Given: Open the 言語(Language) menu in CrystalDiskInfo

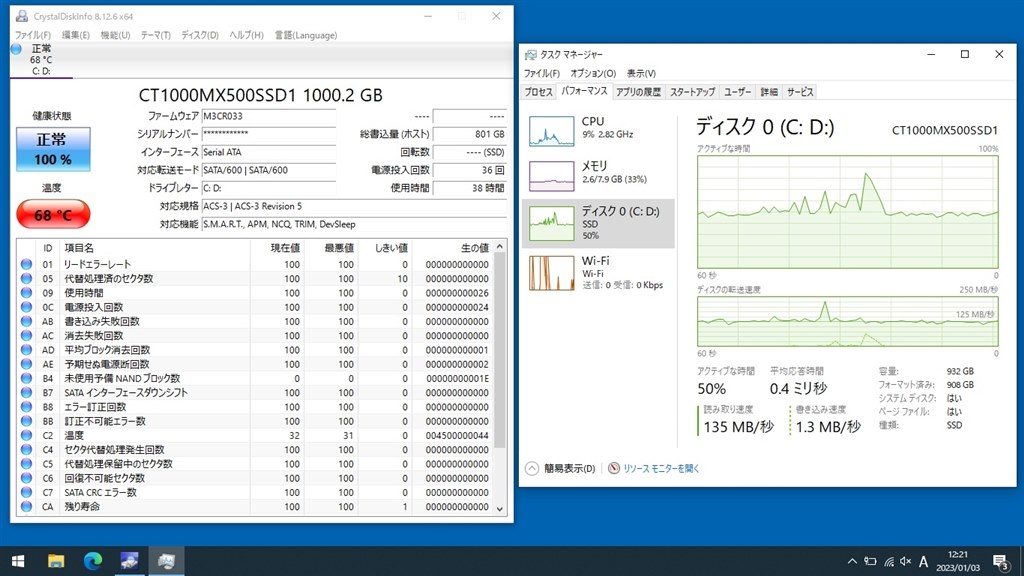Looking at the screenshot, I should click(306, 35).
